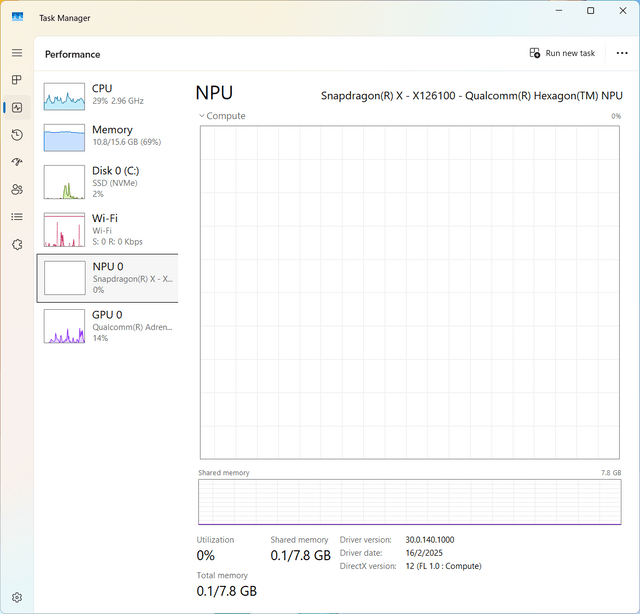Click the Snapdragon Hexagon NPU device name

[471, 96]
